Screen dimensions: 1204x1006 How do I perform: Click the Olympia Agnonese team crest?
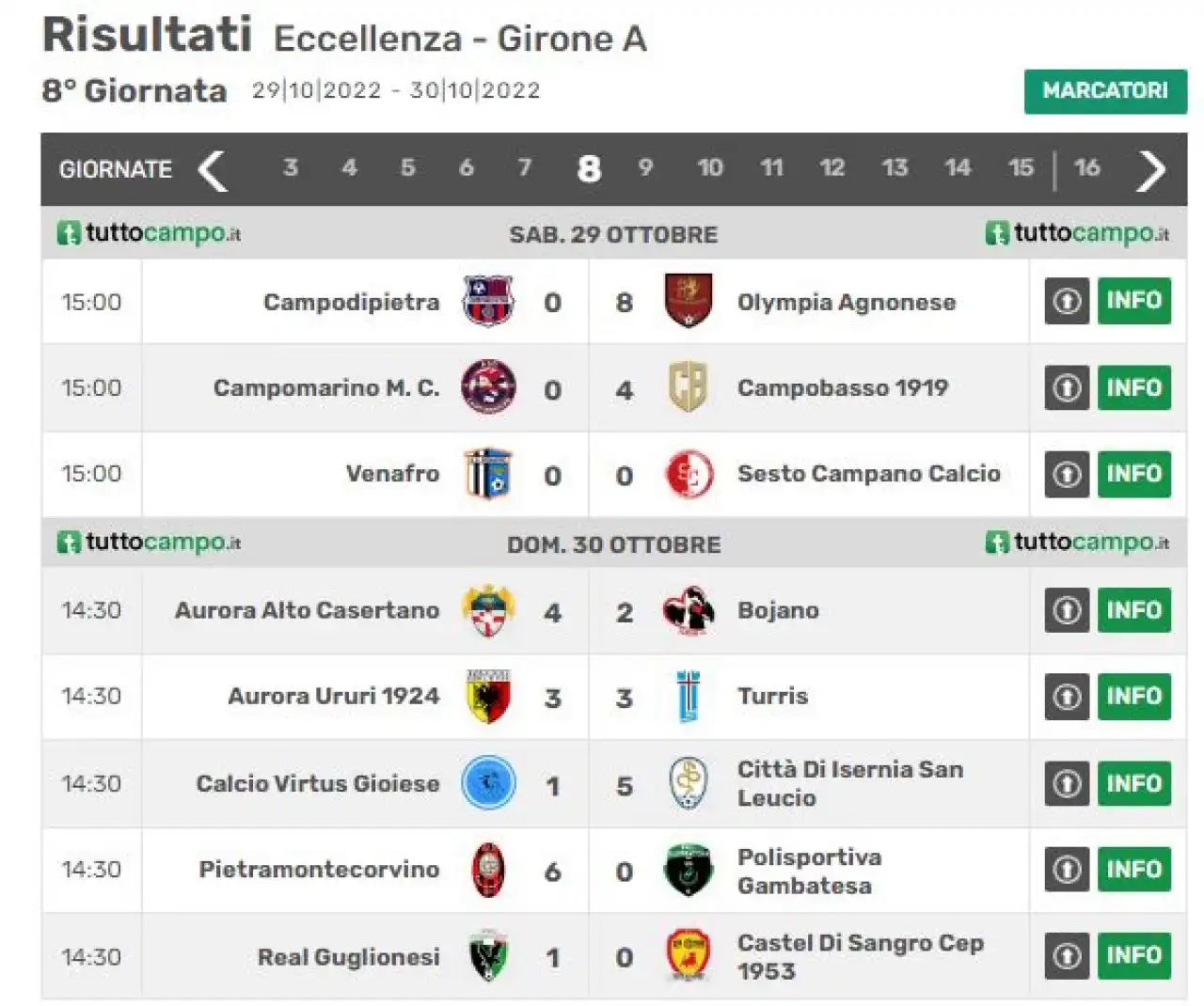pyautogui.click(x=688, y=301)
